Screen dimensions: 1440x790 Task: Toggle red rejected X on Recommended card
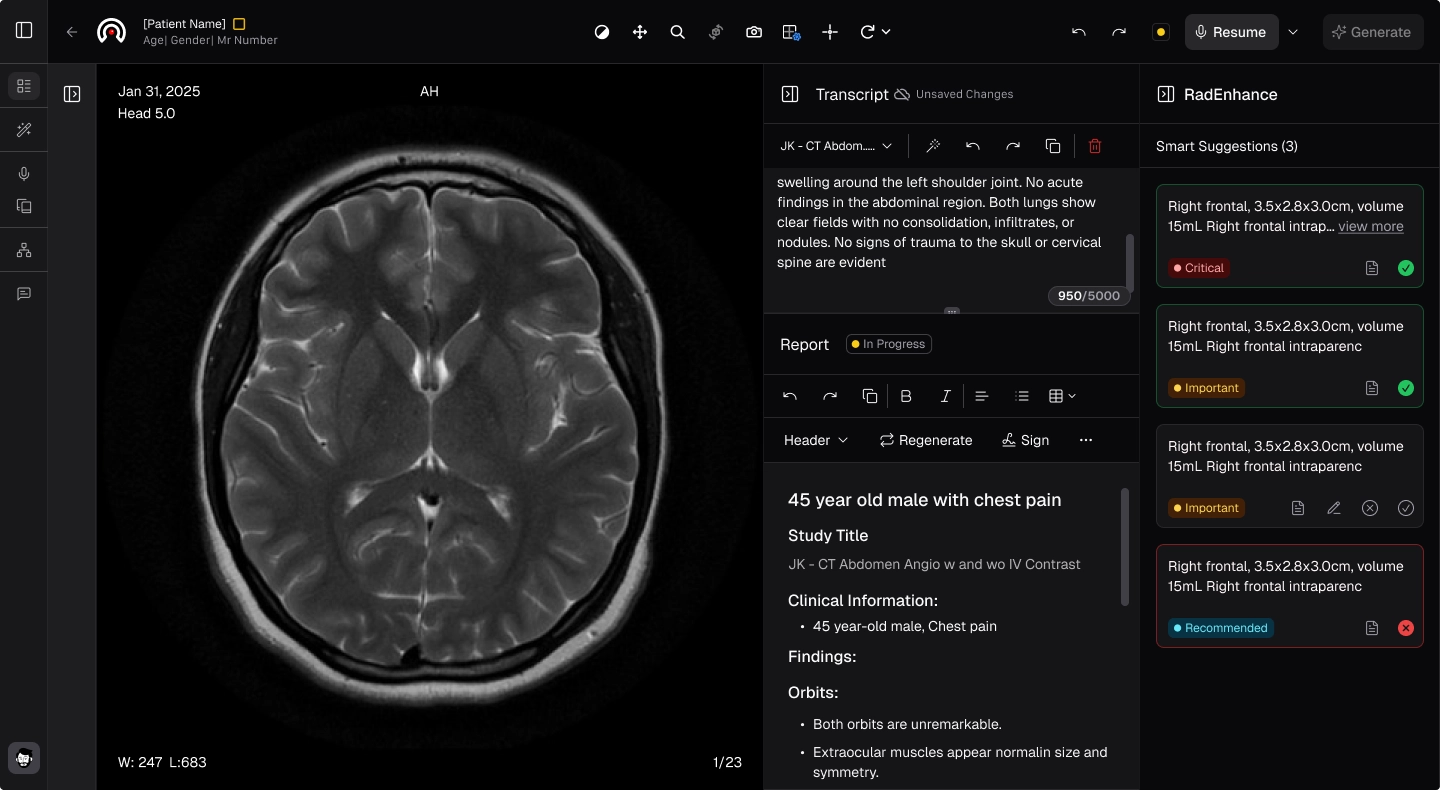1406,628
